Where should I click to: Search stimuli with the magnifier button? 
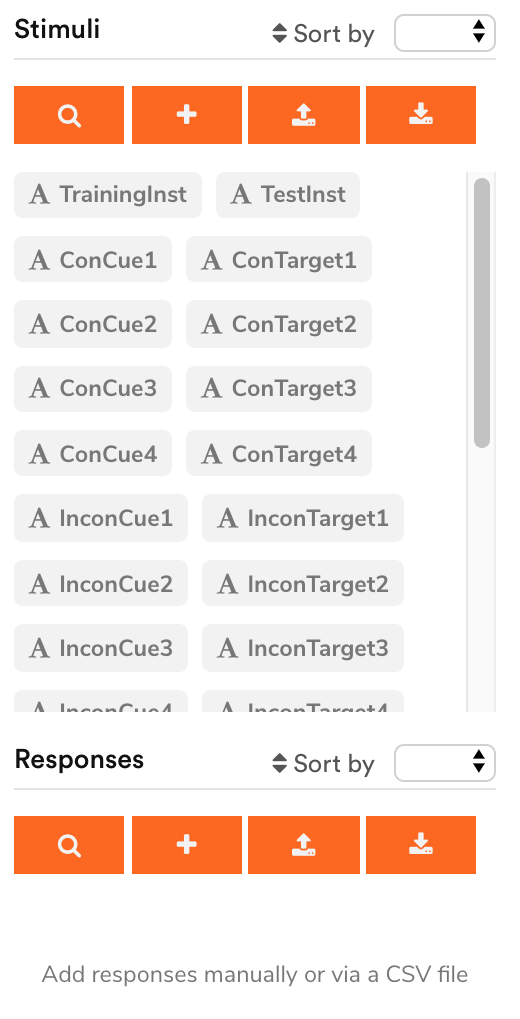(x=69, y=115)
